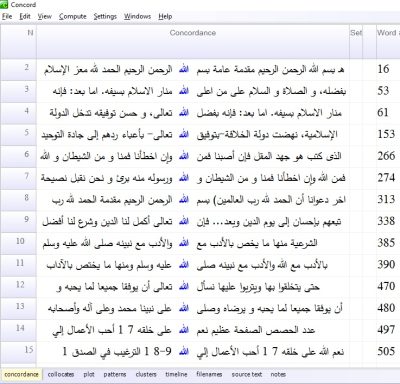
Task: Click word position value 470
Action: point(386,286)
